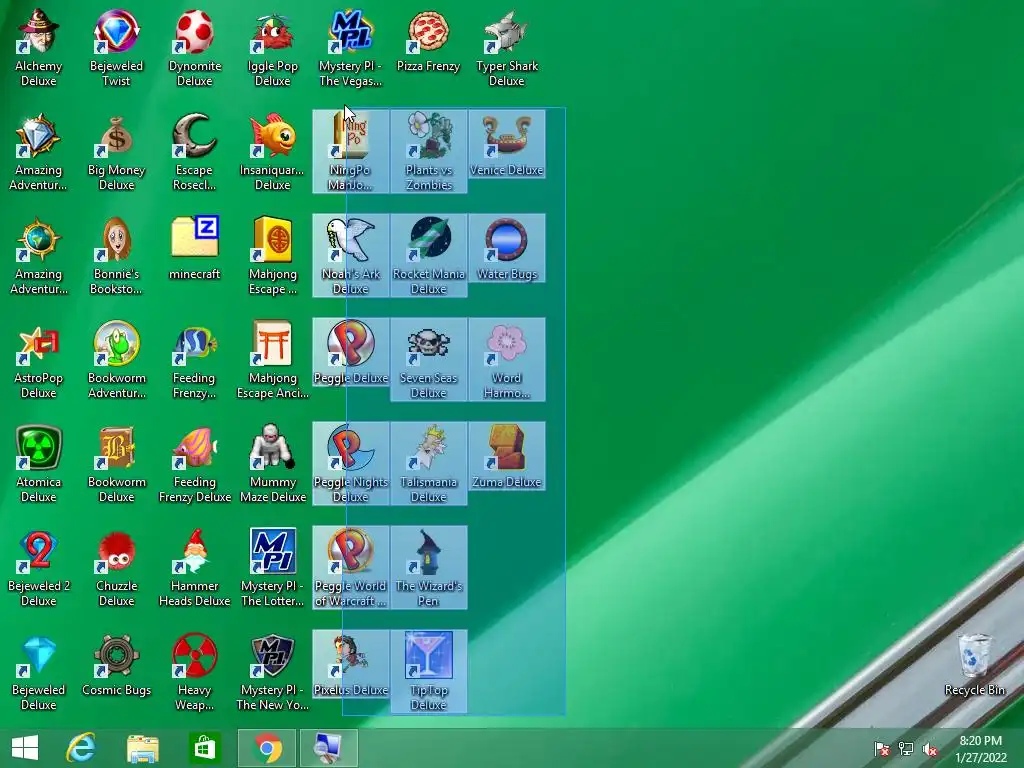Click the Bejeweled 2 Deluxe shortcut
The height and width of the screenshot is (768, 1024).
click(39, 568)
